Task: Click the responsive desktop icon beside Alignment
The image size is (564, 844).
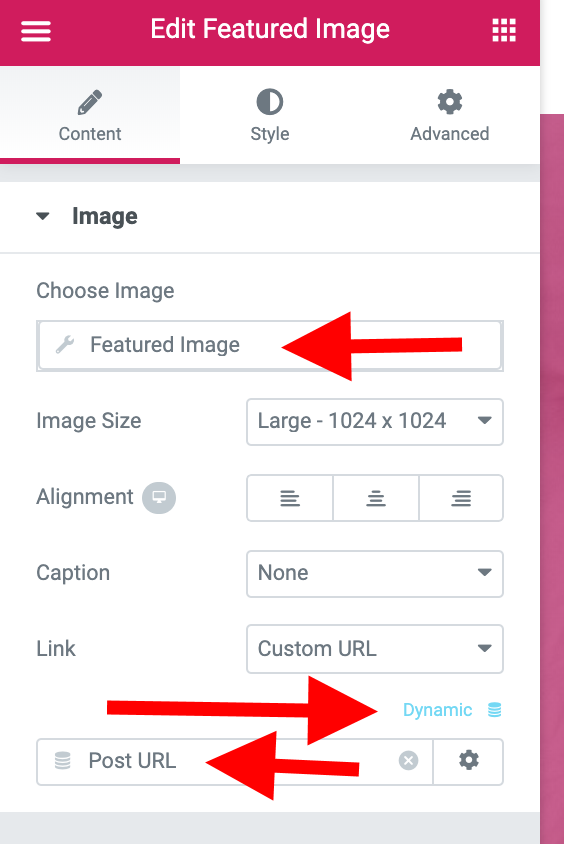Action: coord(159,497)
